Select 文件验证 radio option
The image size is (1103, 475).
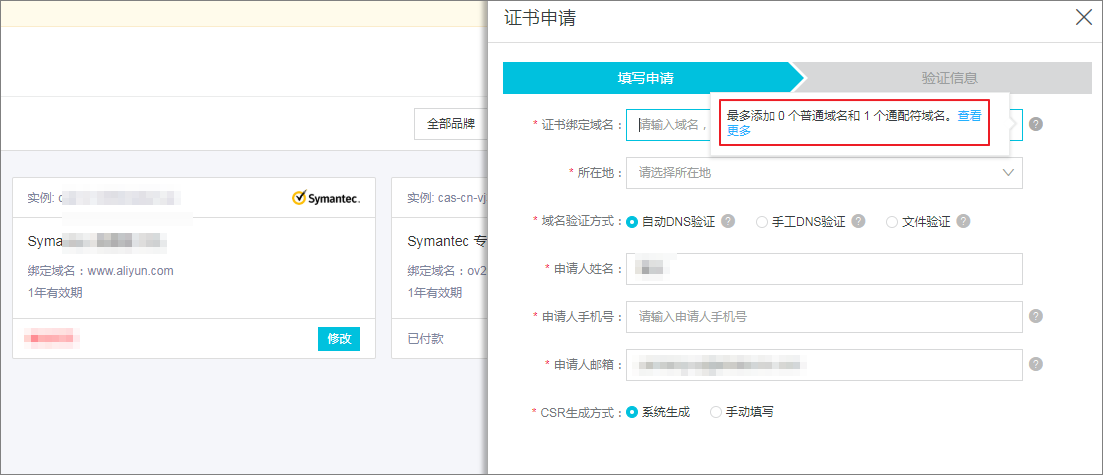point(892,222)
